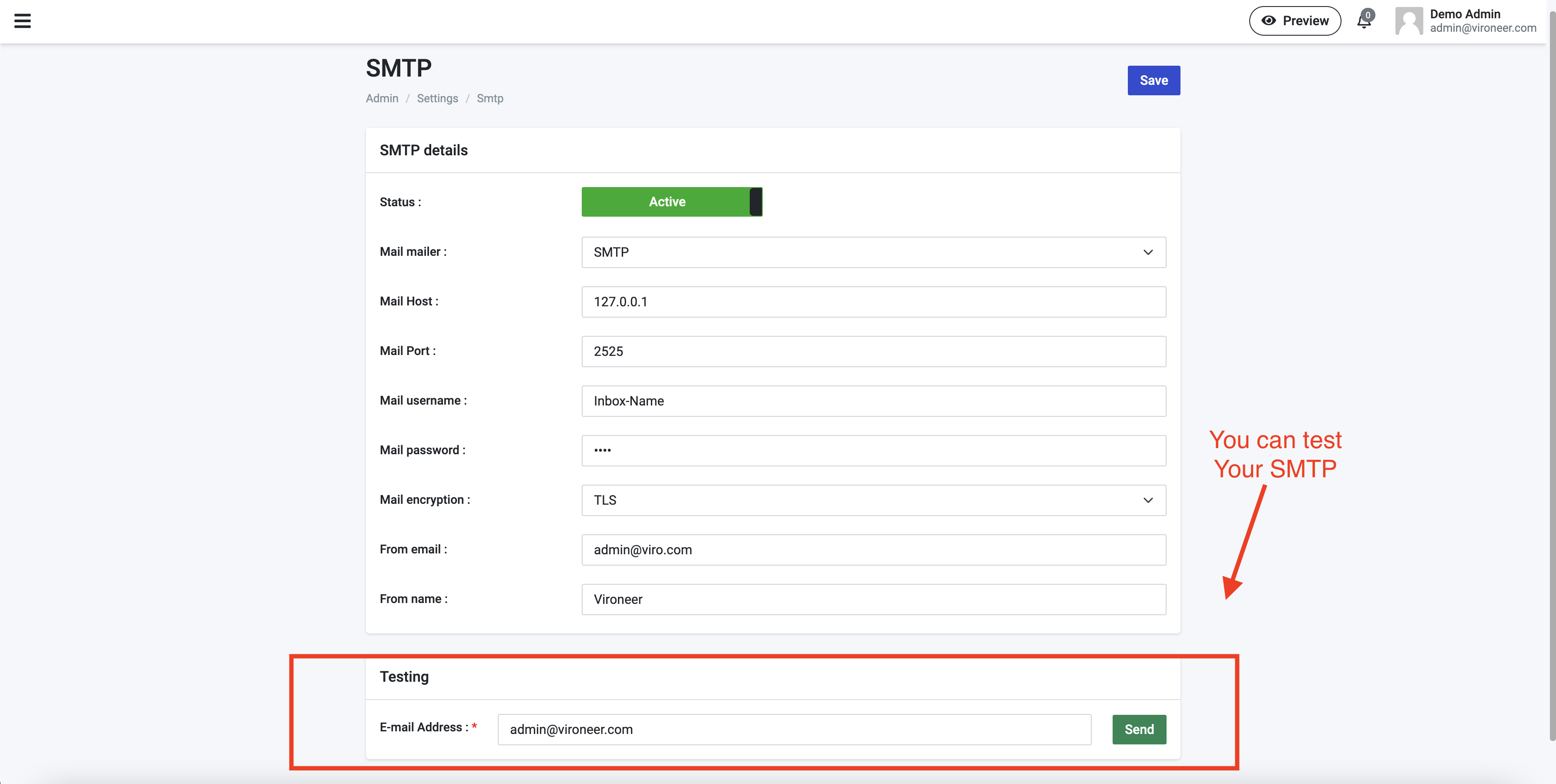Image resolution: width=1556 pixels, height=784 pixels.
Task: Click the notification bell icon
Action: click(1363, 21)
